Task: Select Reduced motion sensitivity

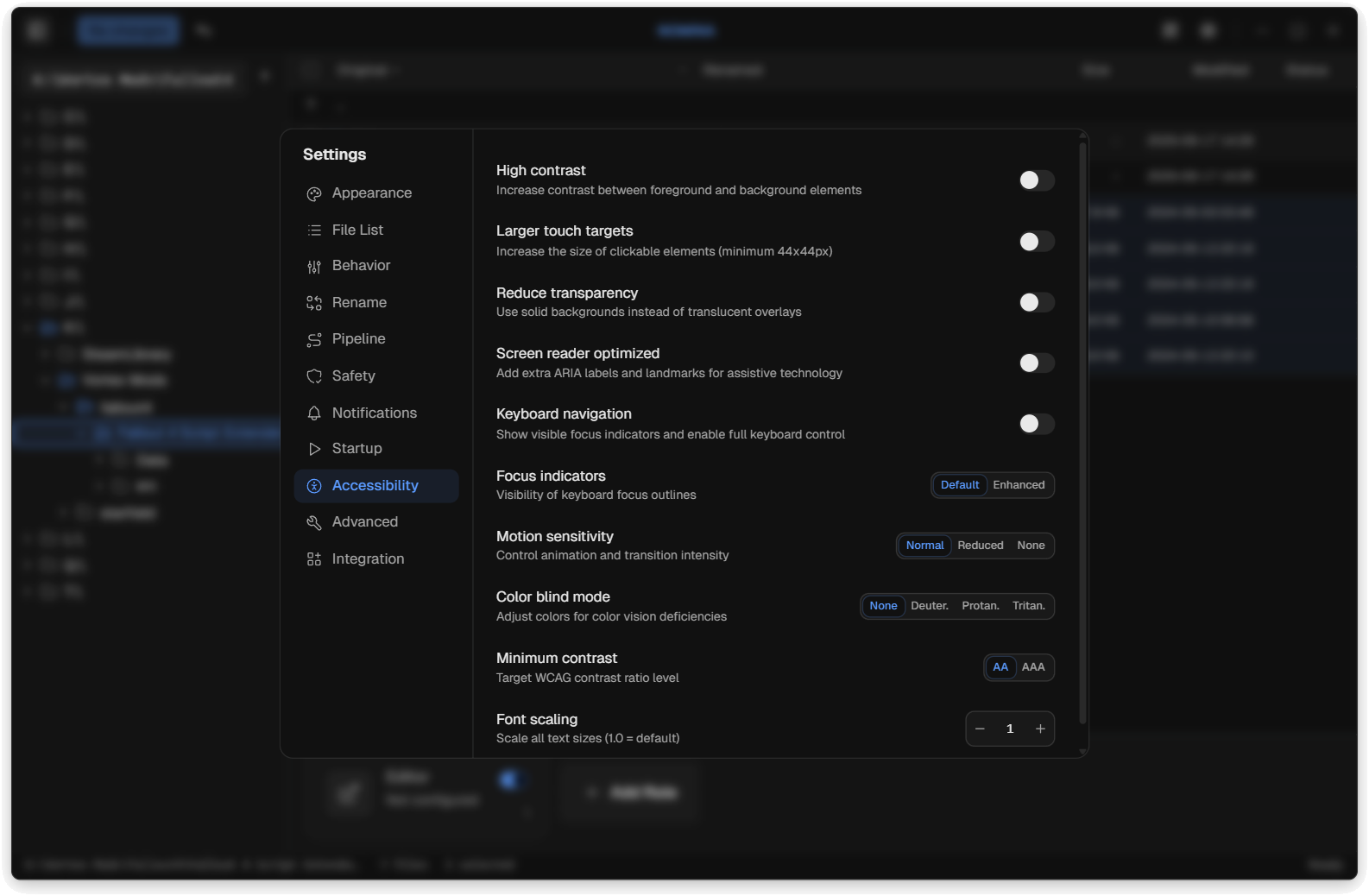Action: point(980,546)
